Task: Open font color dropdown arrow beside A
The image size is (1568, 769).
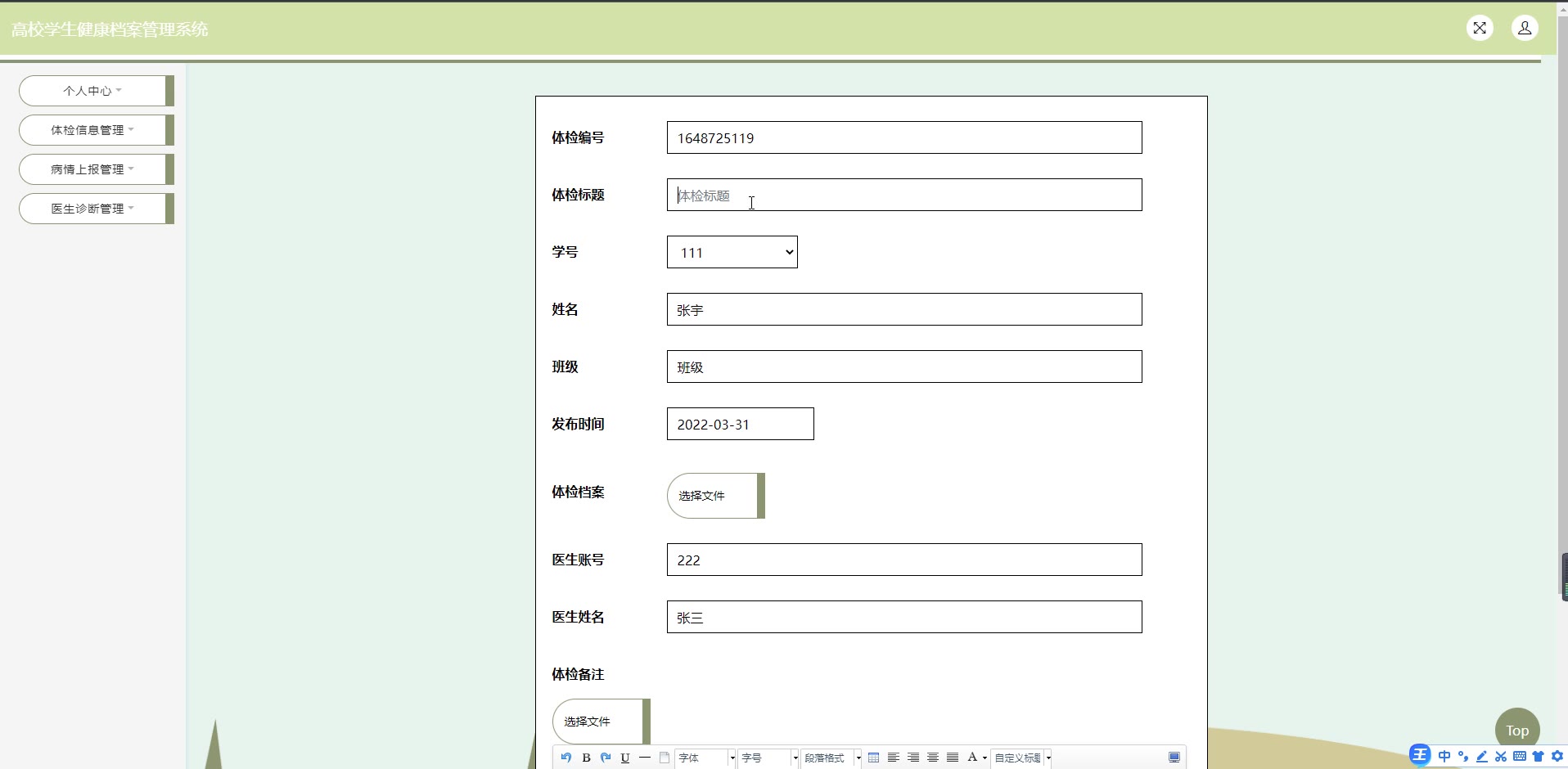Action: coord(985,758)
